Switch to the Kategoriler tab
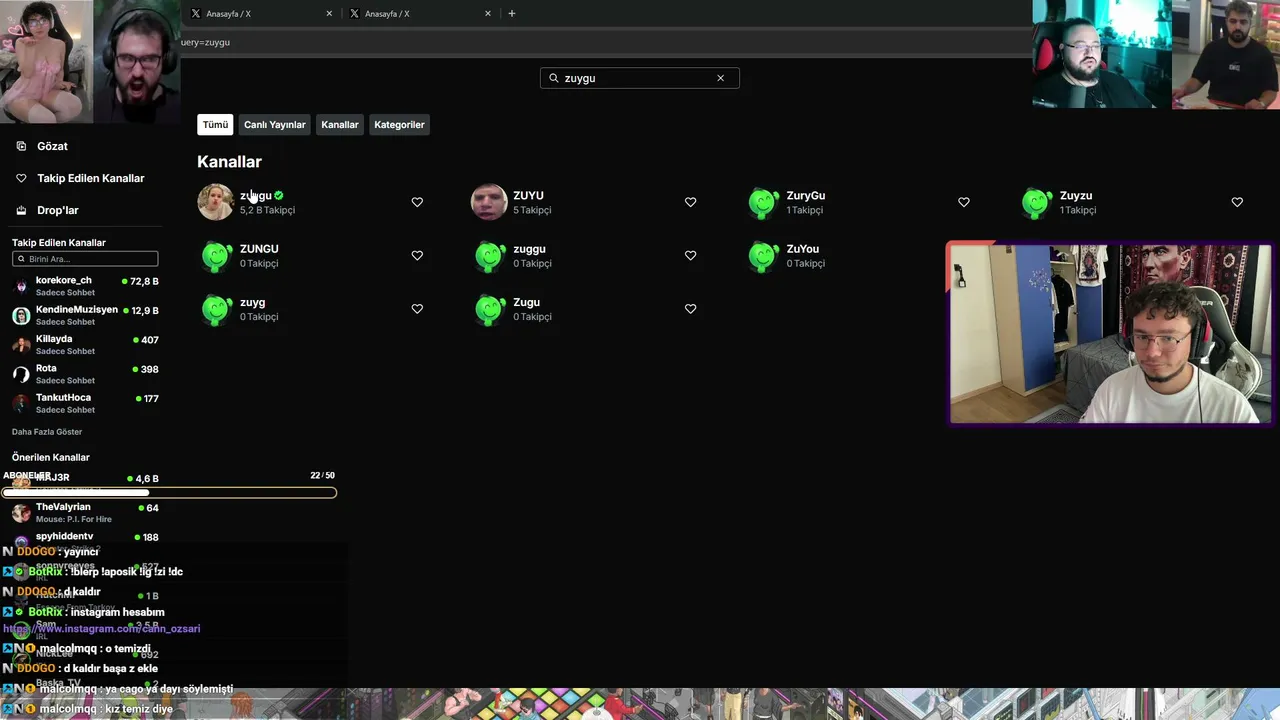The width and height of the screenshot is (1280, 720). point(399,125)
